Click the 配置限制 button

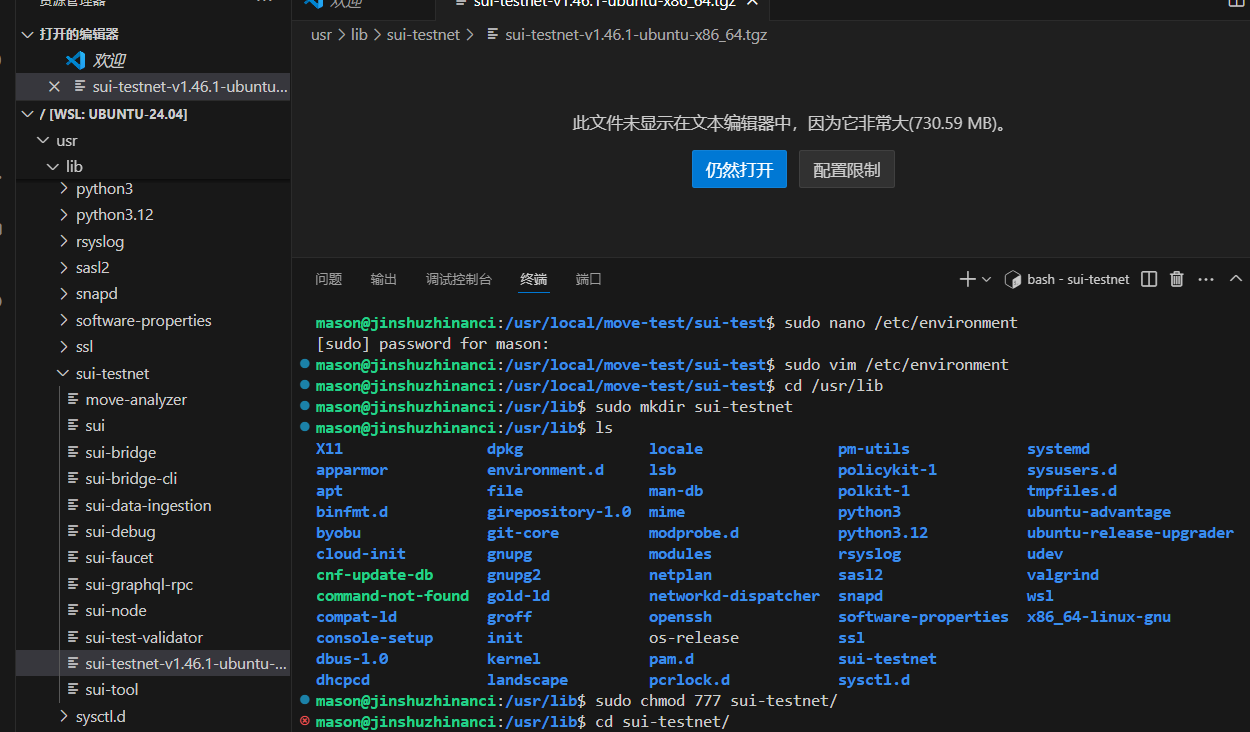pyautogui.click(x=846, y=170)
